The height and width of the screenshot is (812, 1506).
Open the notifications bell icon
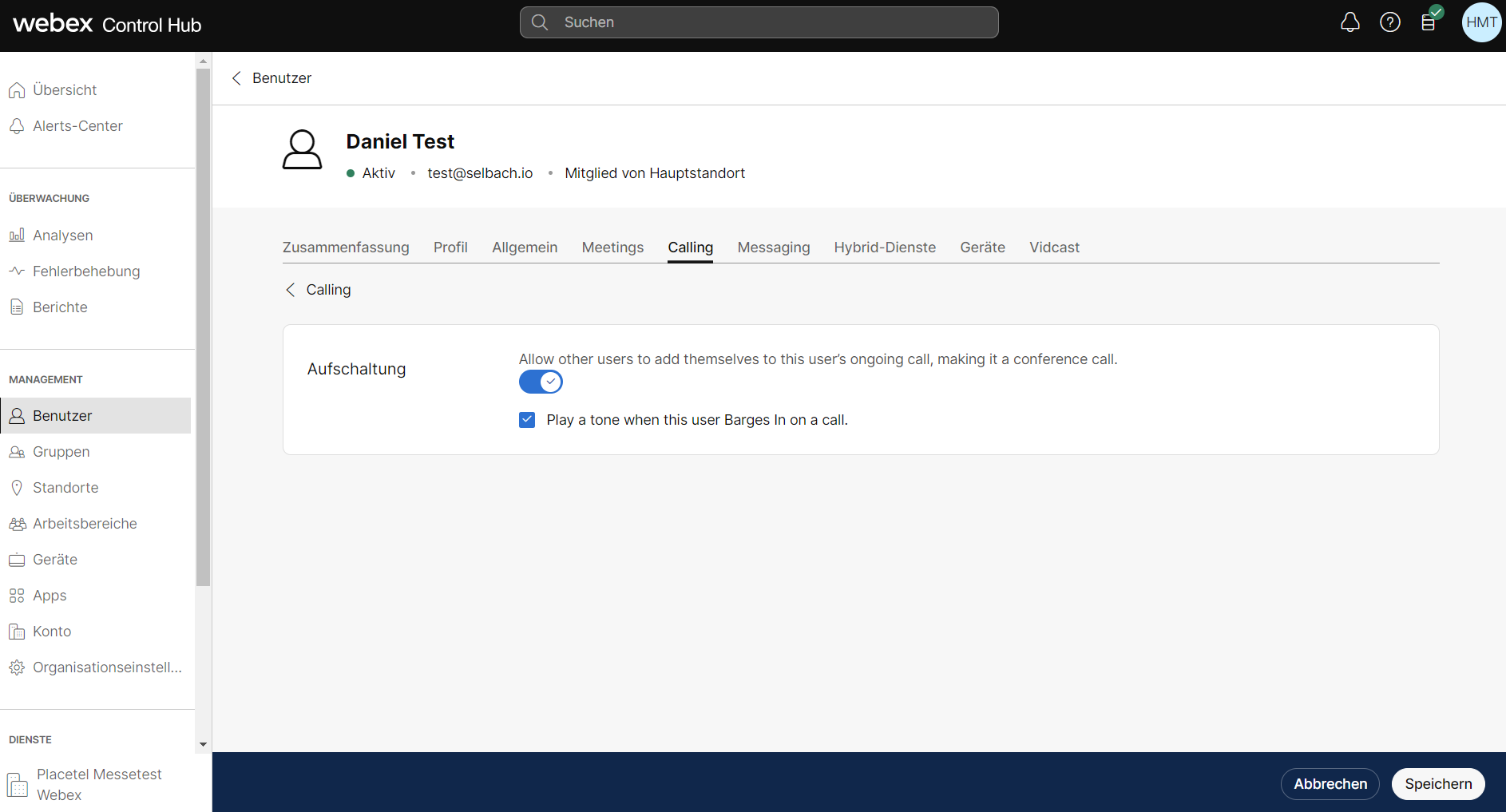pyautogui.click(x=1349, y=22)
